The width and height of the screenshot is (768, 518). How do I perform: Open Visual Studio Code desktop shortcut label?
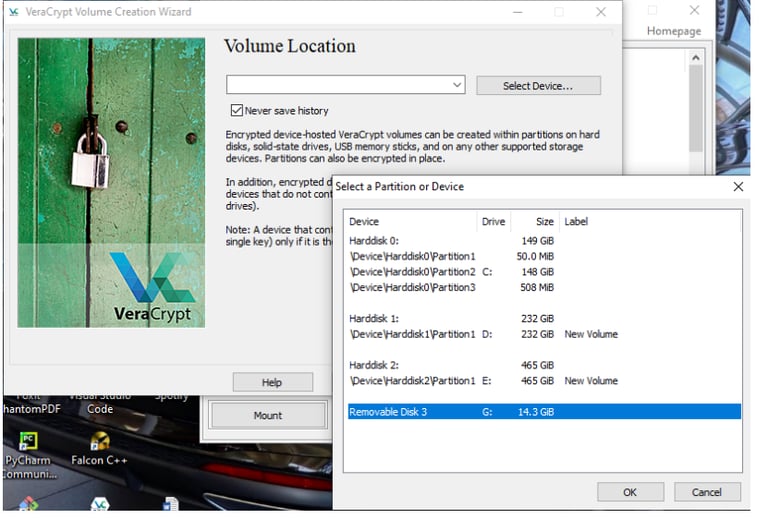100,403
